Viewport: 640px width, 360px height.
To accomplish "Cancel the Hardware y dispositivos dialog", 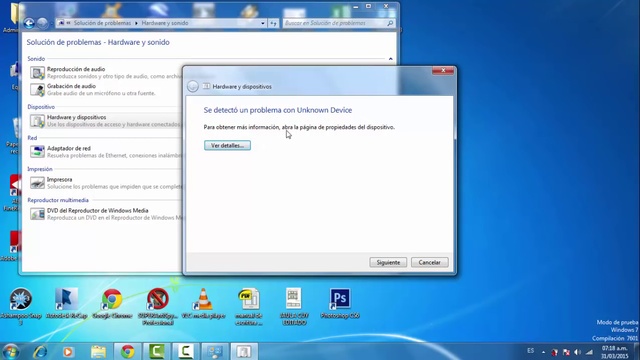I will [x=429, y=262].
